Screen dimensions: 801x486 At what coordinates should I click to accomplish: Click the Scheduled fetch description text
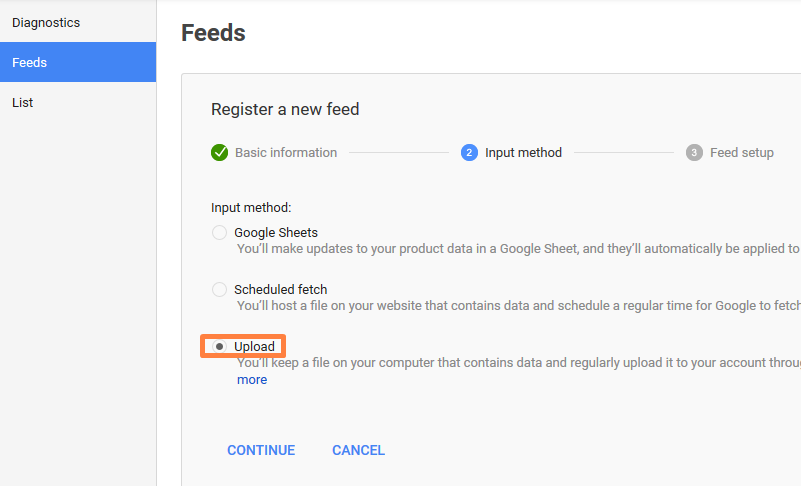pos(517,306)
